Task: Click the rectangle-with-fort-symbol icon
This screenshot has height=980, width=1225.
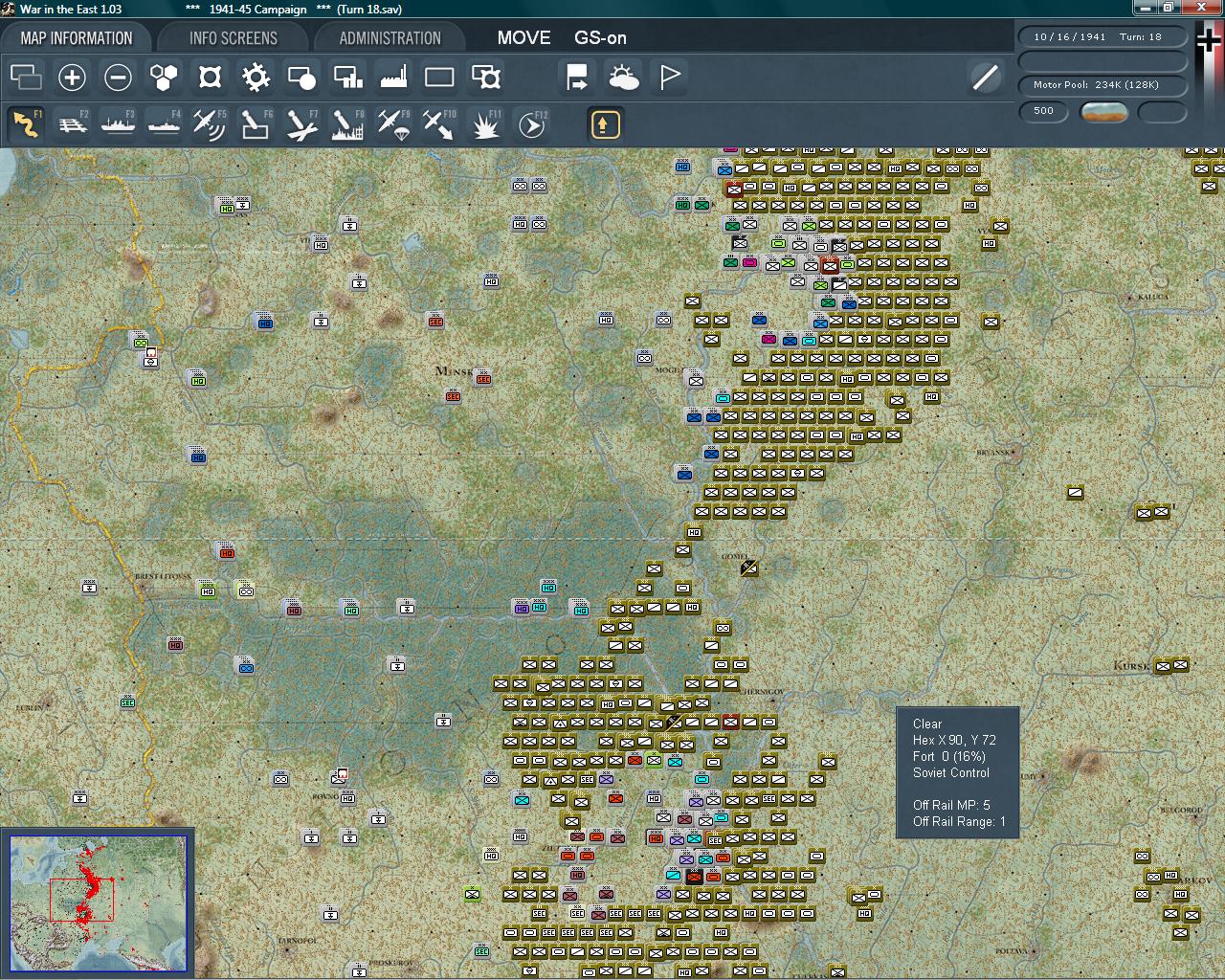Action: [x=485, y=78]
